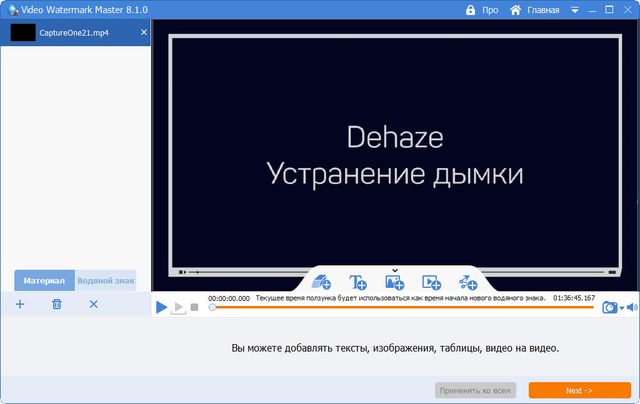This screenshot has height=404, width=640.
Task: Expand the chevron above the watermark toolbar
Action: (x=394, y=270)
